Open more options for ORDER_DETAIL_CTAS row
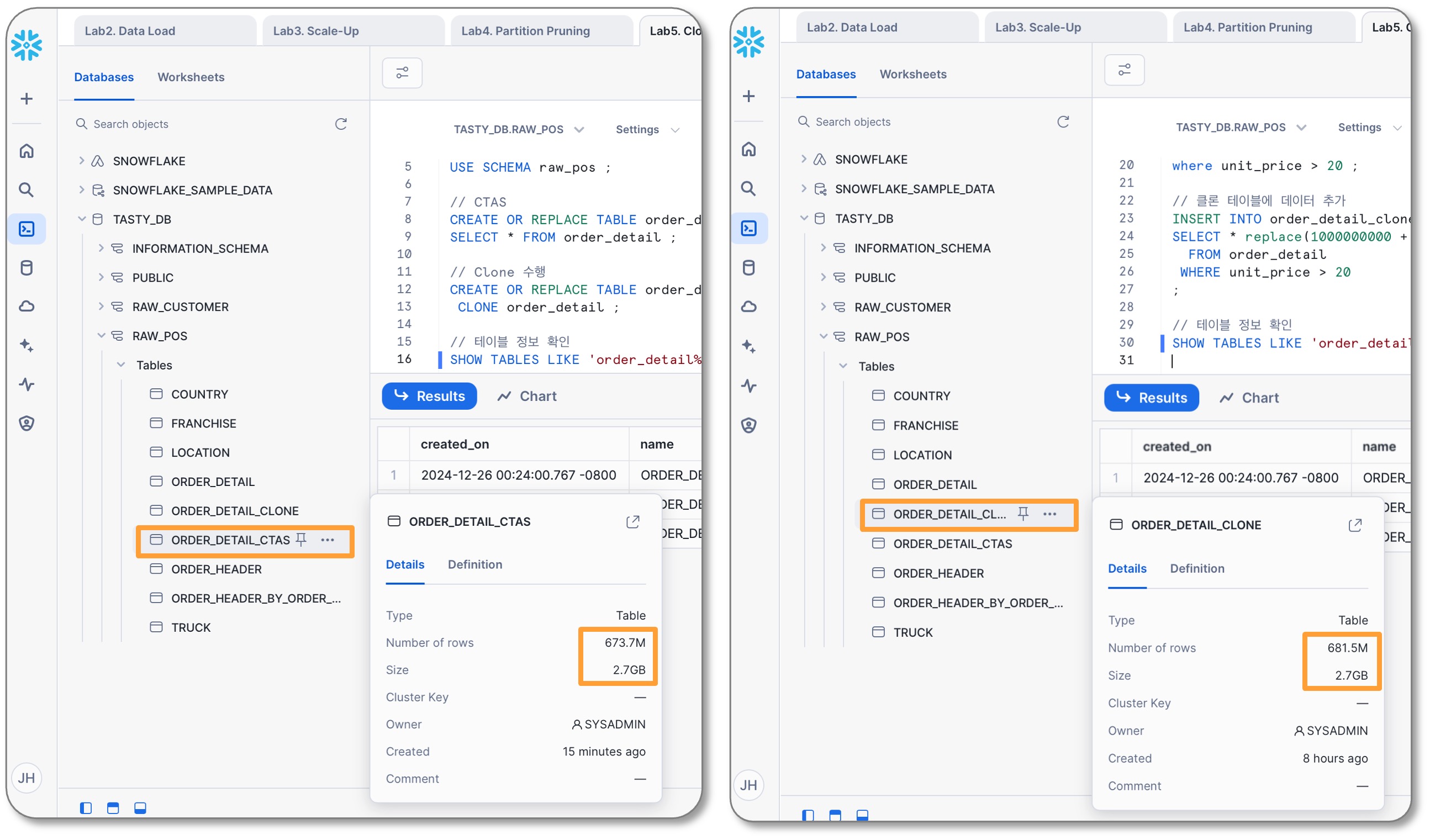Image resolution: width=1430 pixels, height=840 pixels. 328,540
